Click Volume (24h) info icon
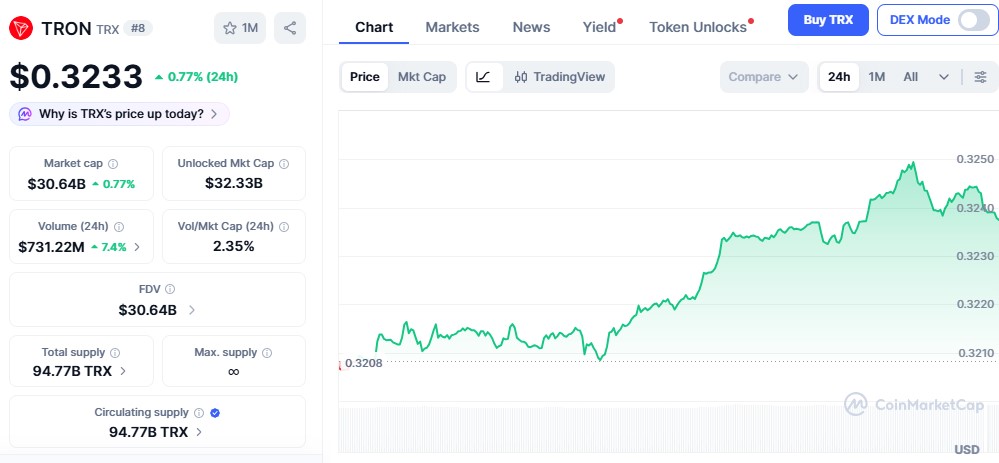The image size is (999, 463). click(119, 227)
